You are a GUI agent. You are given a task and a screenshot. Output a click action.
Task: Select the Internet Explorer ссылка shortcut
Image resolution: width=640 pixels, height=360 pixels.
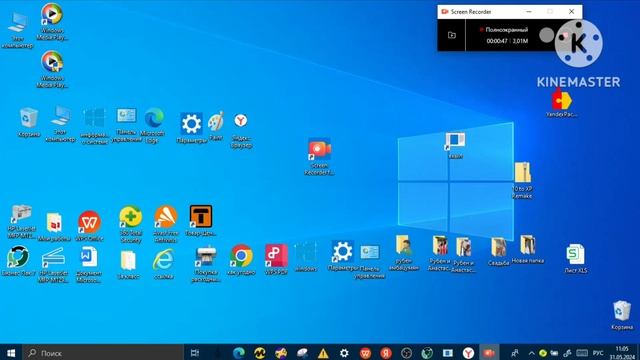(164, 264)
